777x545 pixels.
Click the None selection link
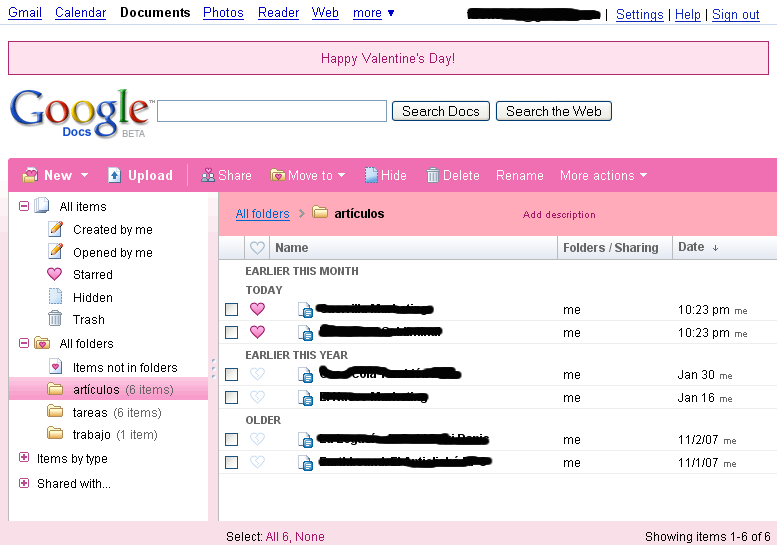coord(310,537)
